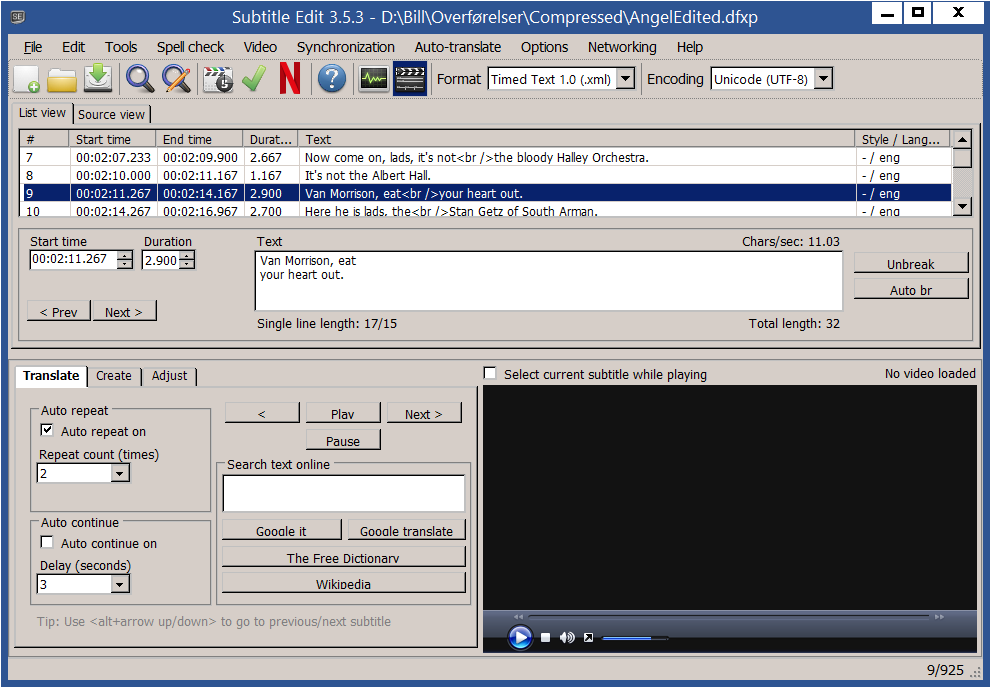Click the Start time column header
The height and width of the screenshot is (688, 991).
[x=112, y=139]
